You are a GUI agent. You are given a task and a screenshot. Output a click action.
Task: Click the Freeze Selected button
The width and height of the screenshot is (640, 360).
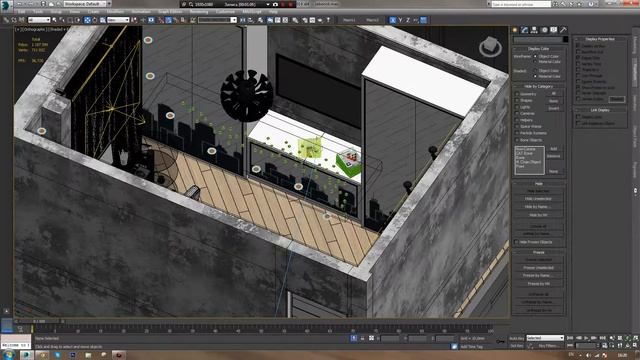click(538, 260)
